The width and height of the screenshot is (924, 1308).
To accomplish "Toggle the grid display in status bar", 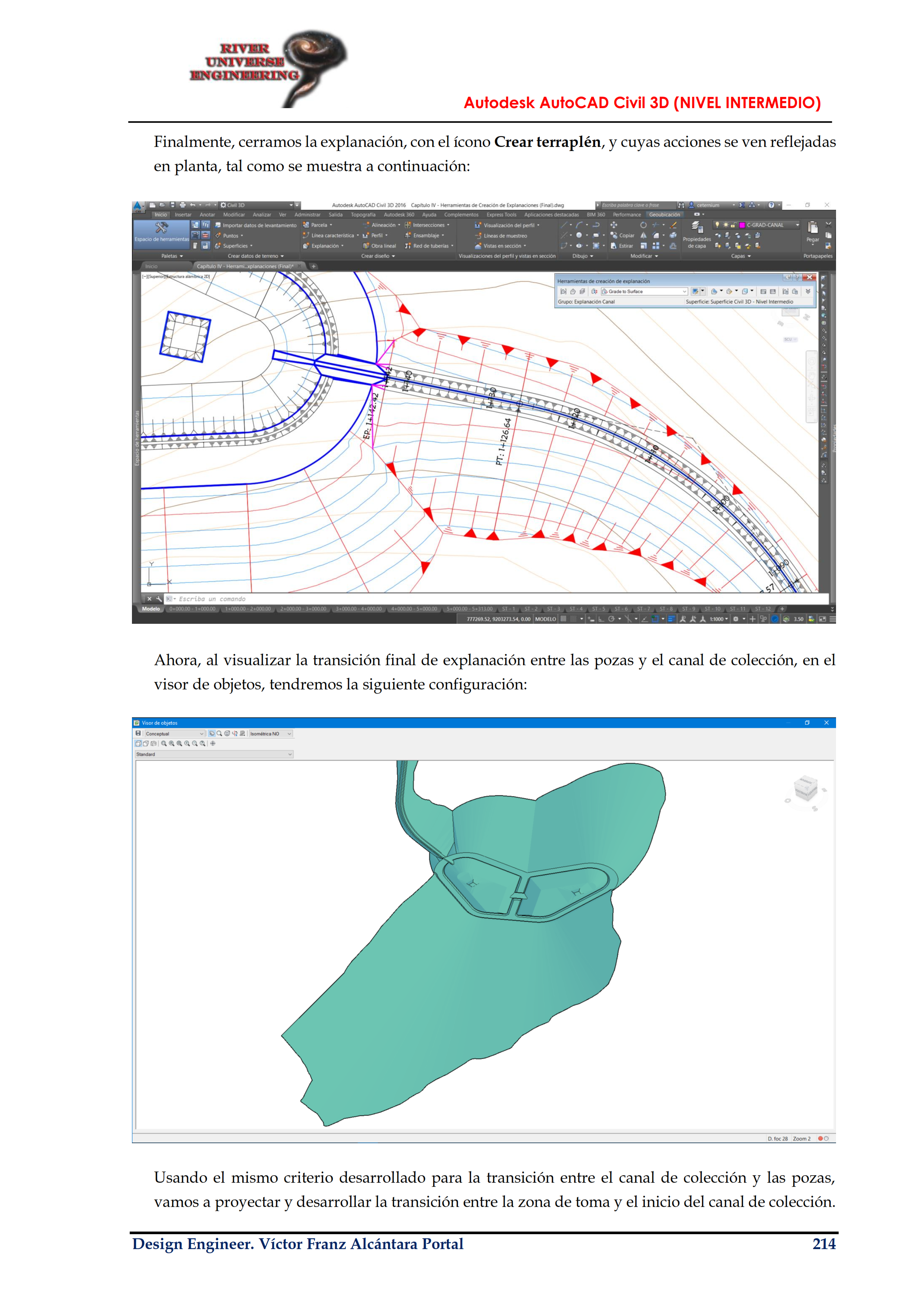I will pos(563,619).
